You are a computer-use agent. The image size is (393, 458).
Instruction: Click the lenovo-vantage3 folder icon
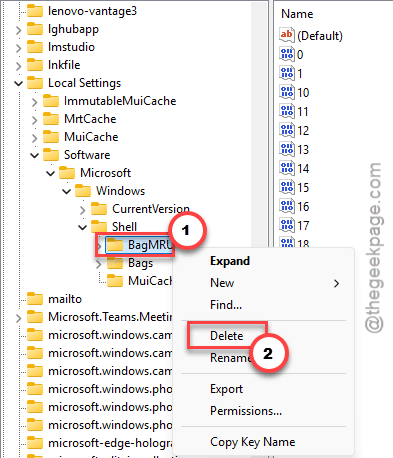coord(35,11)
